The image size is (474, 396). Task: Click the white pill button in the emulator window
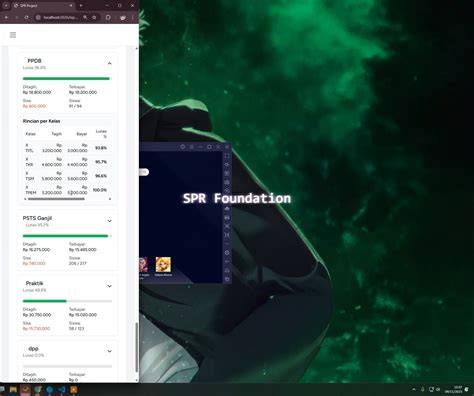[144, 172]
